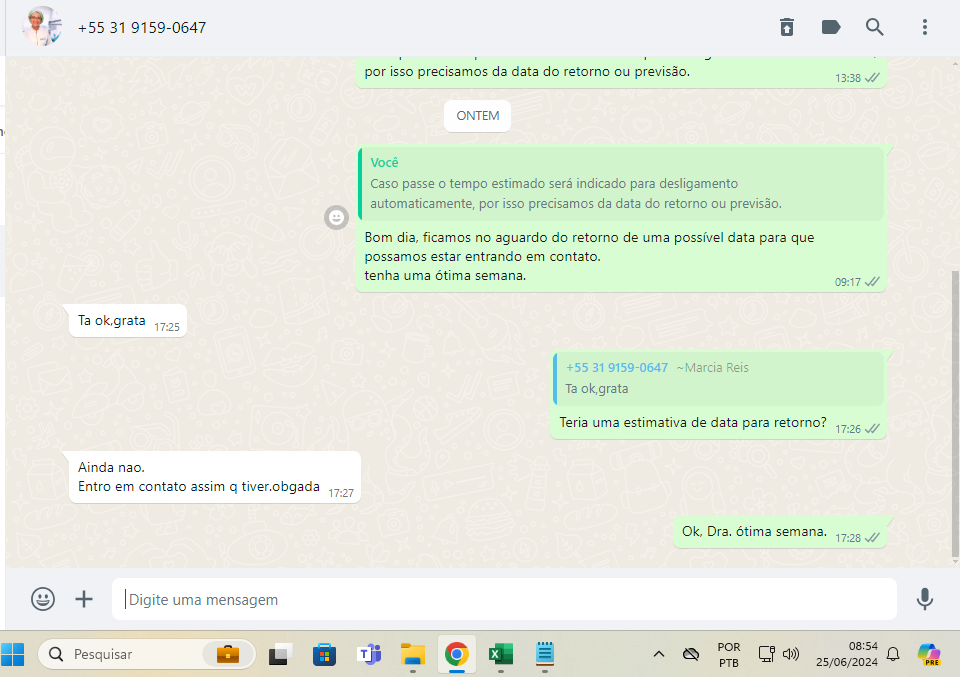Show hidden system tray icons
The image size is (960, 677).
point(659,654)
